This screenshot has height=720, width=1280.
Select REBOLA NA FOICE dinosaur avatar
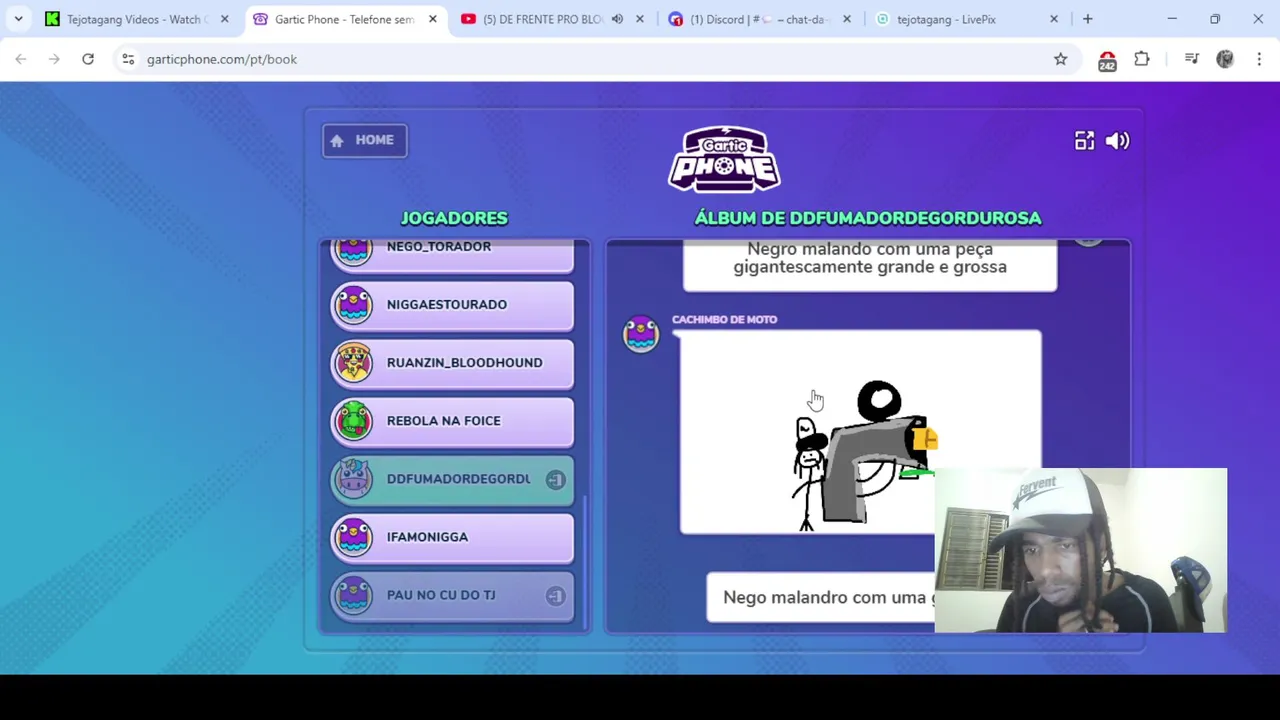pyautogui.click(x=353, y=420)
